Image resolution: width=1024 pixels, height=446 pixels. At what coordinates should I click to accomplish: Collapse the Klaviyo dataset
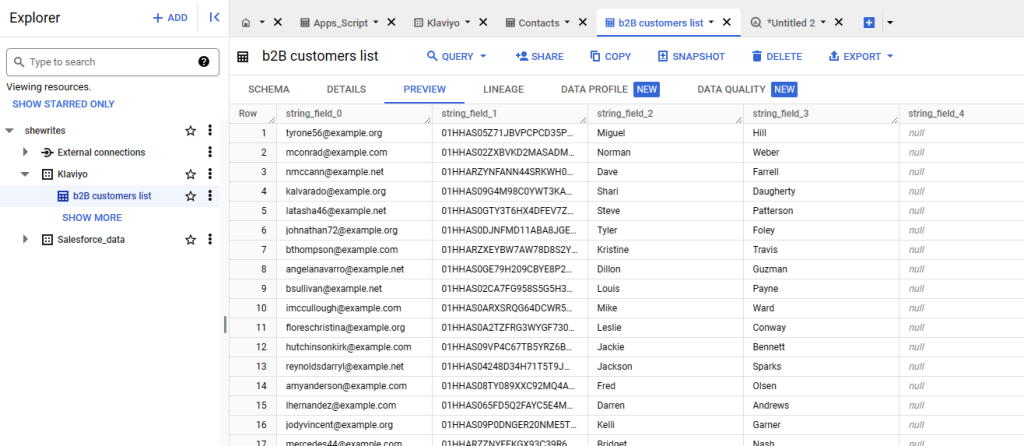coord(25,174)
